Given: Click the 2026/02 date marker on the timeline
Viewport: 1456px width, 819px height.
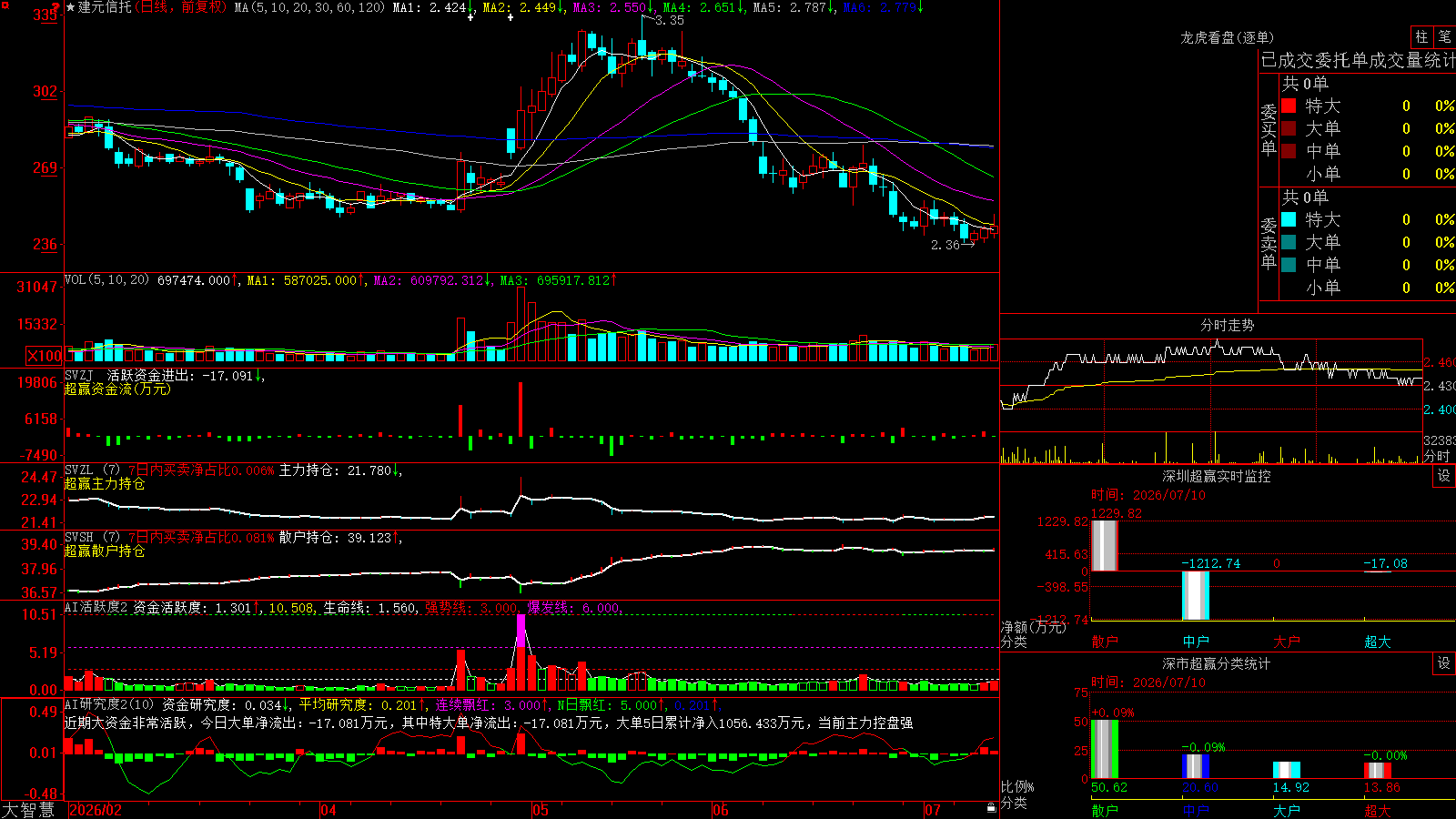Looking at the screenshot, I should (96, 810).
